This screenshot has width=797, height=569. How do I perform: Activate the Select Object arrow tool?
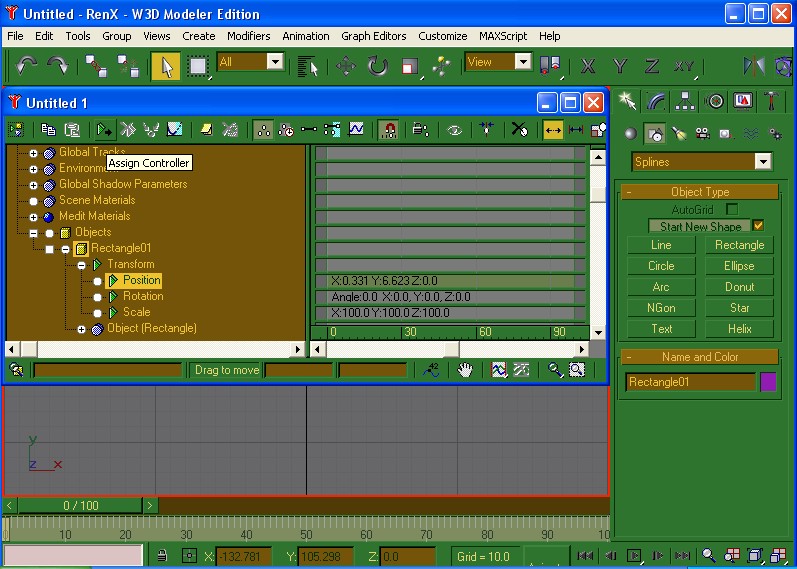click(x=166, y=66)
